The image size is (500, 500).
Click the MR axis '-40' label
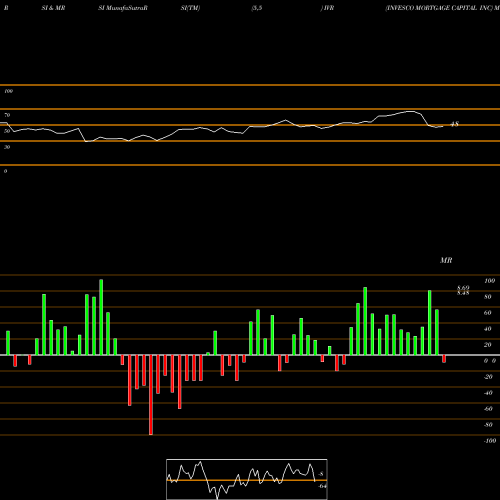[488, 393]
